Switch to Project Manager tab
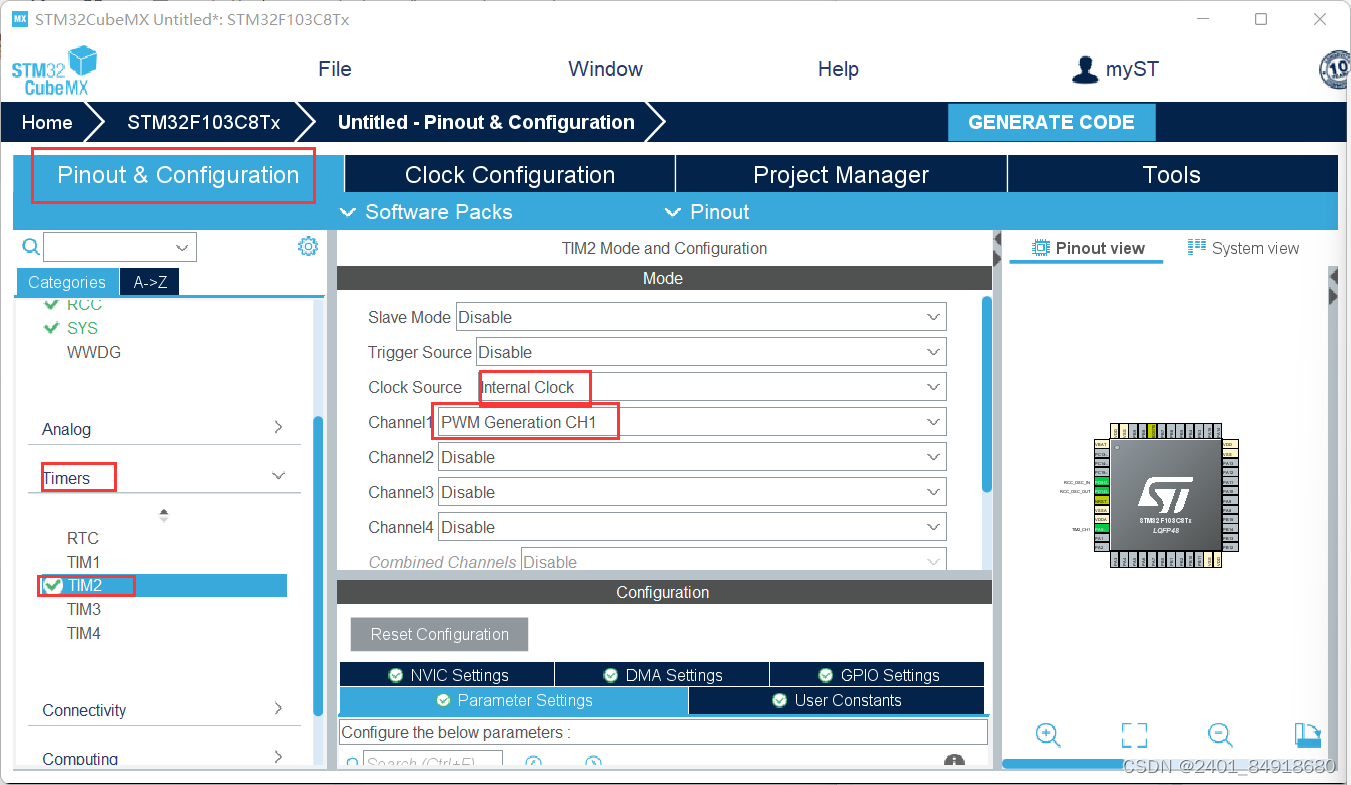The image size is (1351, 785). [841, 175]
